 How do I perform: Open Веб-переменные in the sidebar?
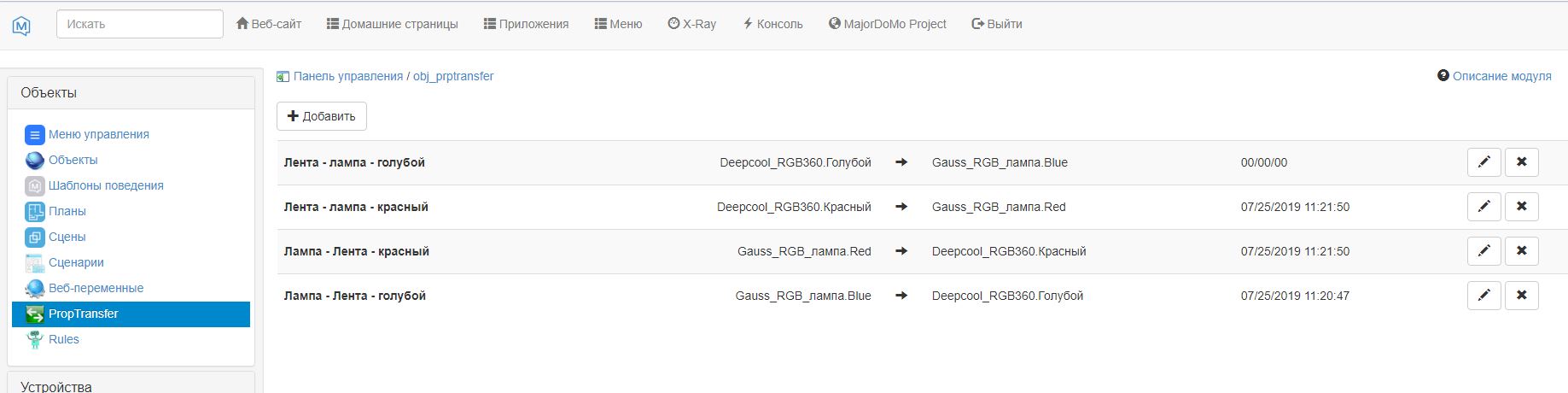pos(96,288)
